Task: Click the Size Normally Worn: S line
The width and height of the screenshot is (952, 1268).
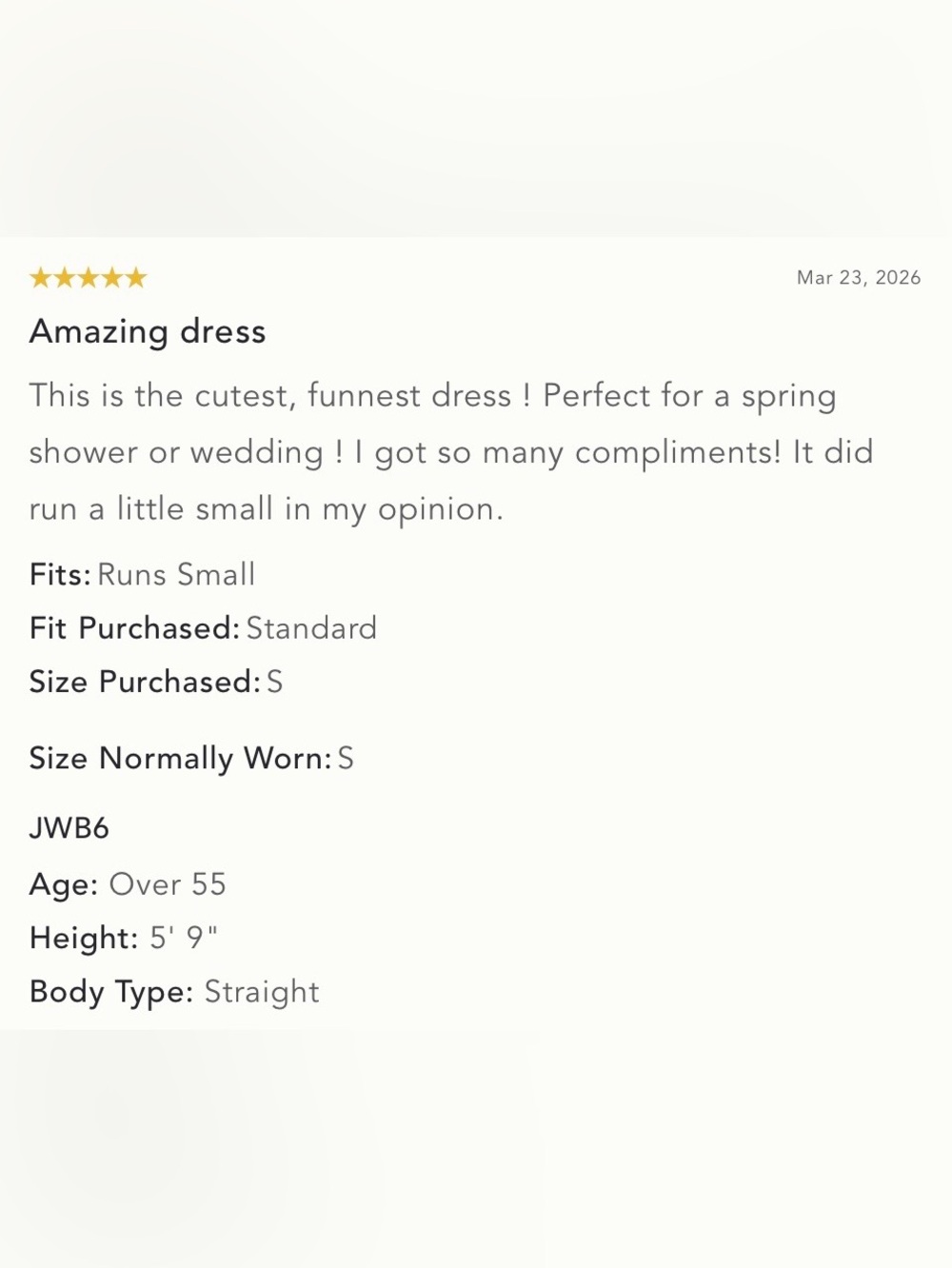Action: point(191,759)
